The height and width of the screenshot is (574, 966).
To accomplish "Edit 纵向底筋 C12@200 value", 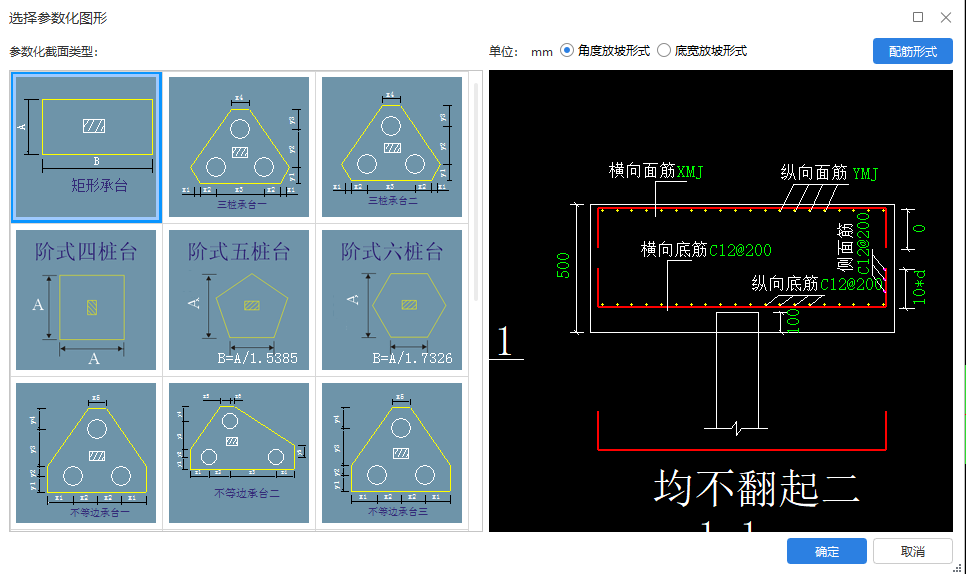I will coord(851,284).
